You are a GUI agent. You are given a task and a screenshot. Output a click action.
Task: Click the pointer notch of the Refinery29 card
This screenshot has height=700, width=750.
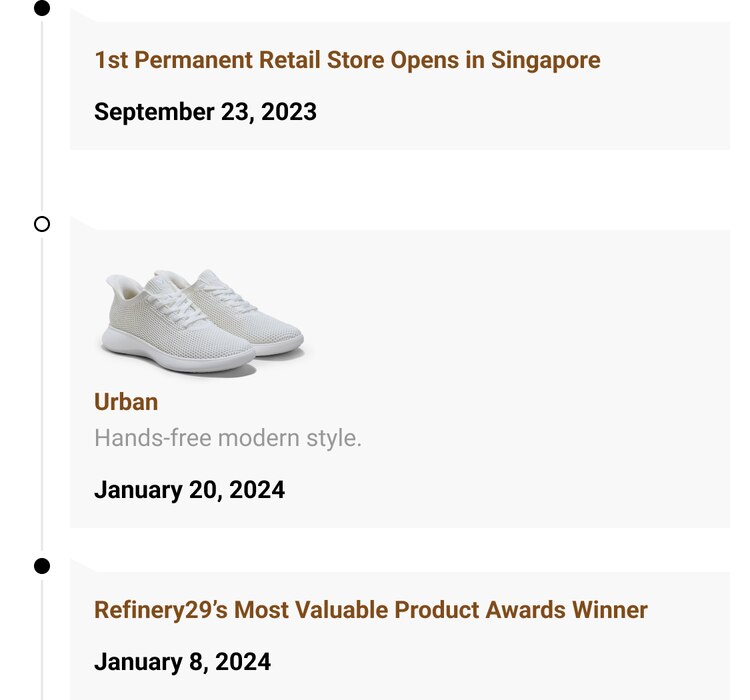(x=82, y=566)
